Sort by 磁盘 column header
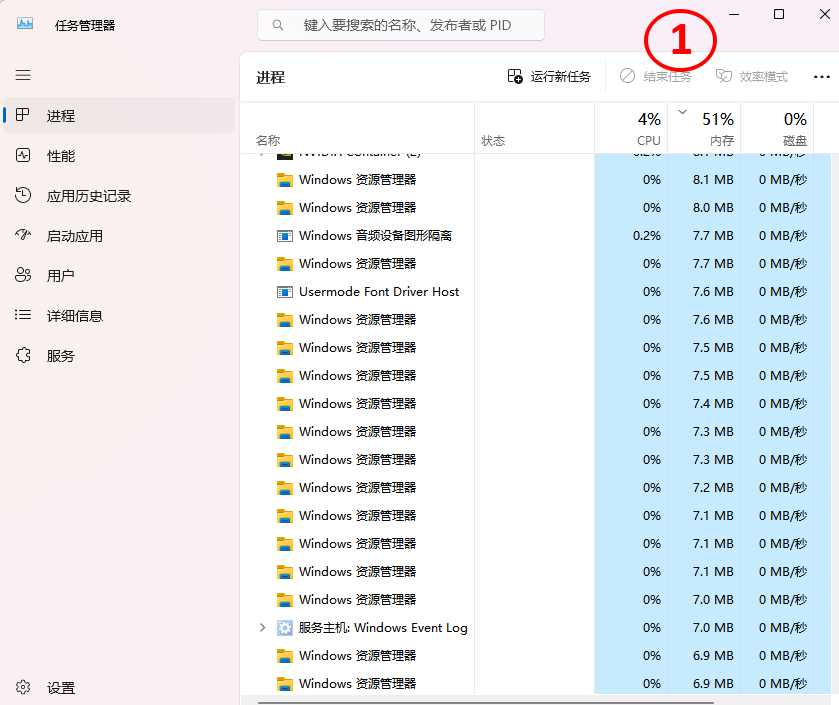Screen dimensions: 839x705 point(777,128)
